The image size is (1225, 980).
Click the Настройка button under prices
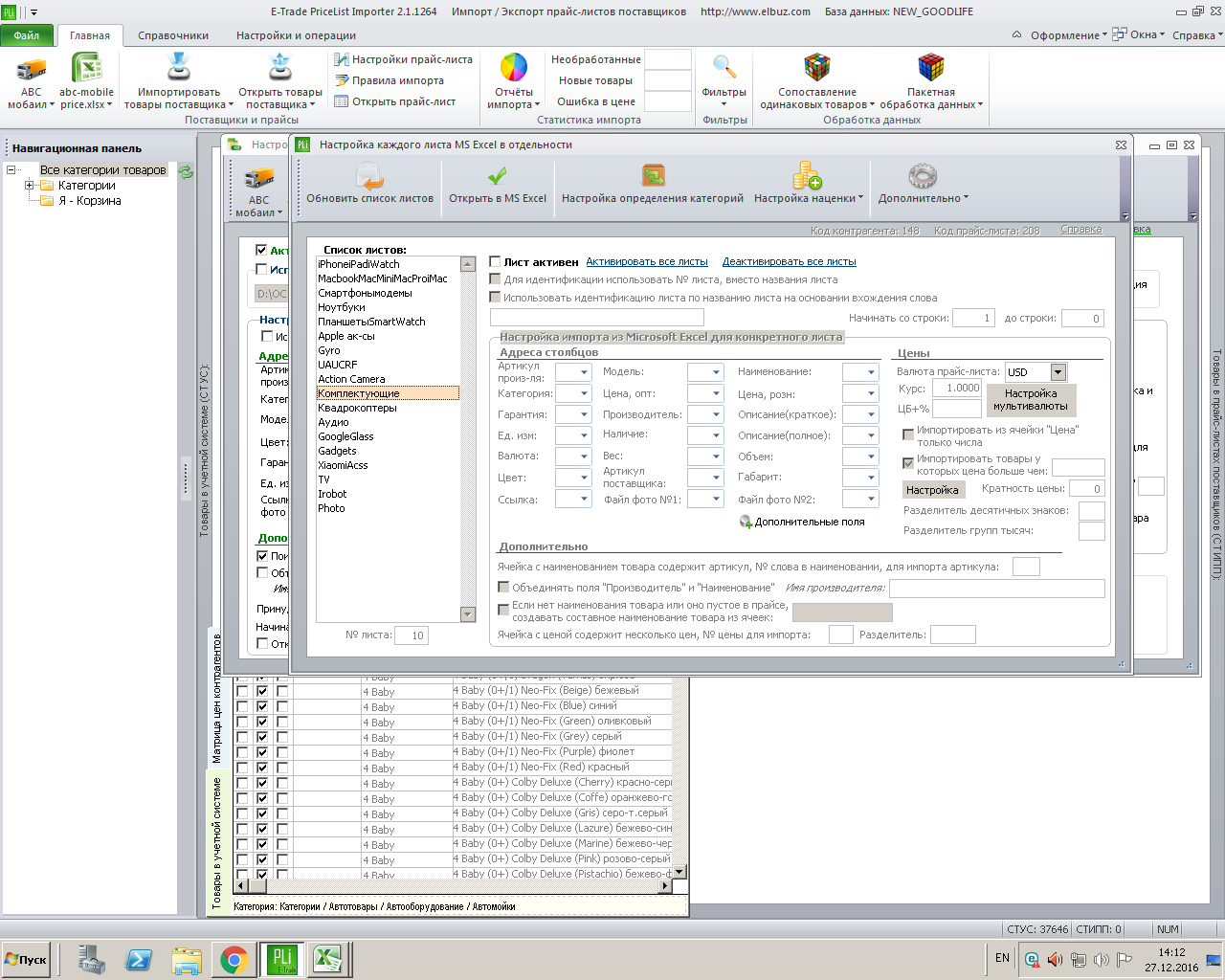(x=932, y=490)
